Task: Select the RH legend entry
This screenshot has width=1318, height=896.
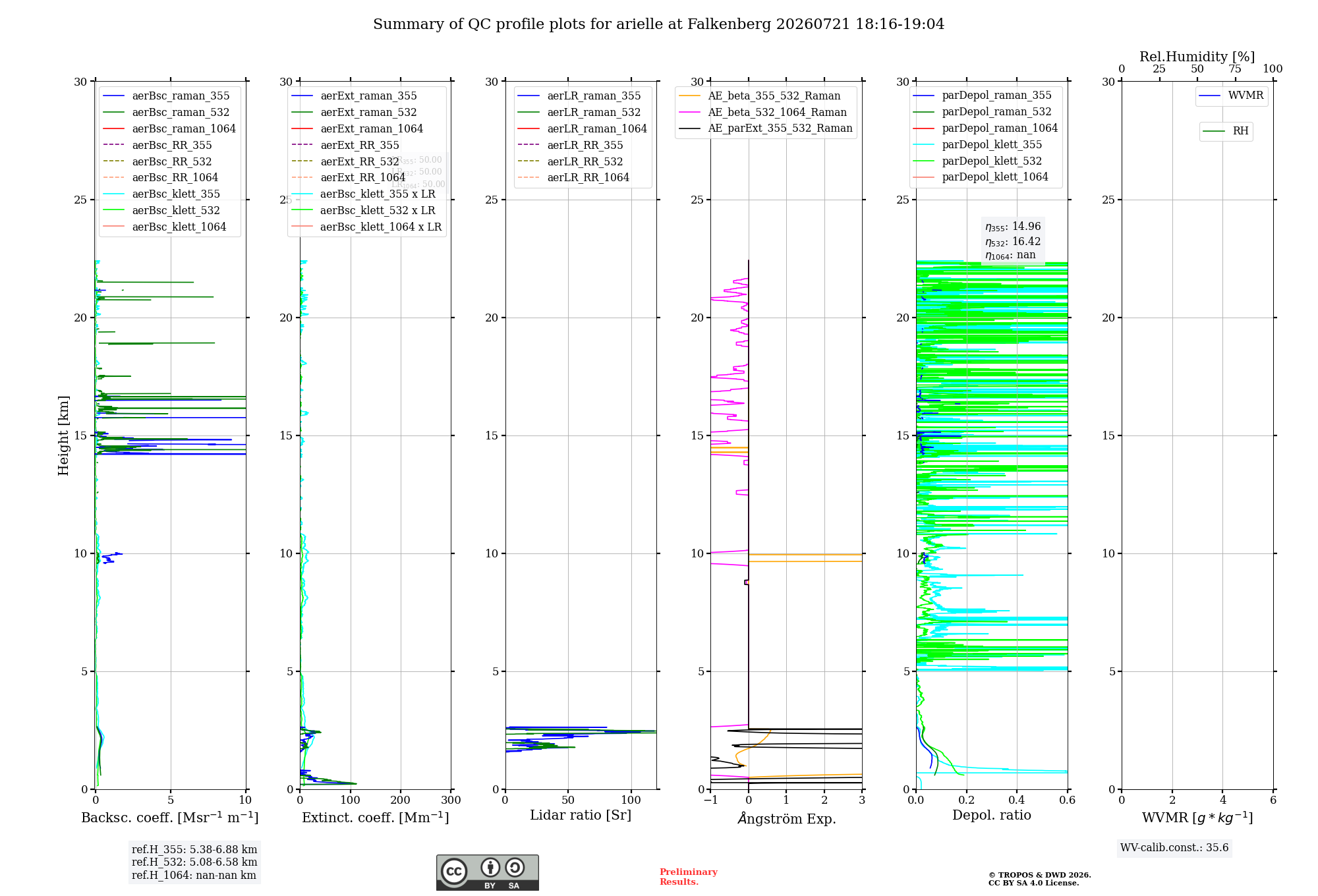Action: click(1225, 131)
